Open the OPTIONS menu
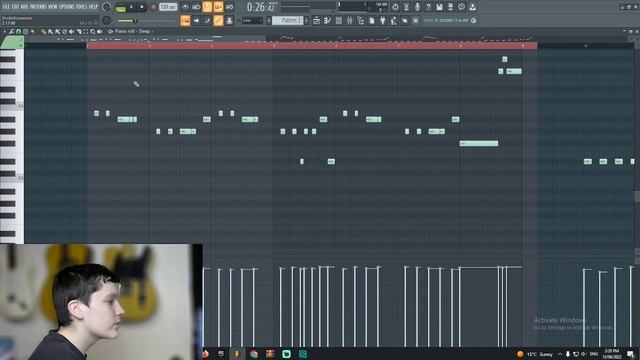 click(67, 7)
